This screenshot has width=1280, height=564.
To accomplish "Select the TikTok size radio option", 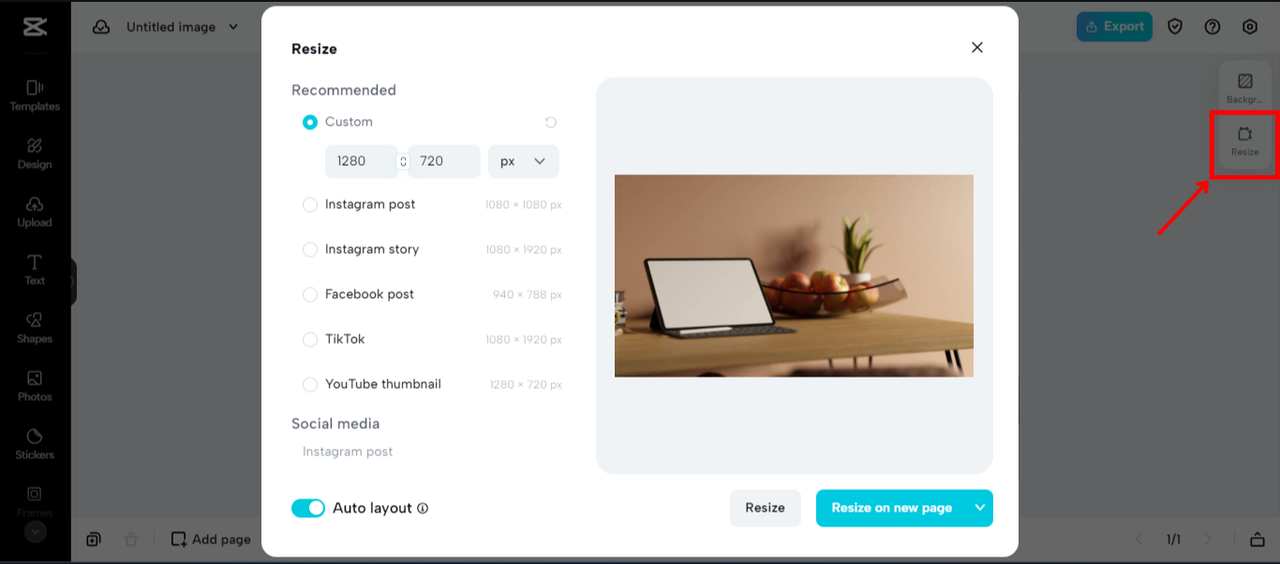I will point(310,339).
